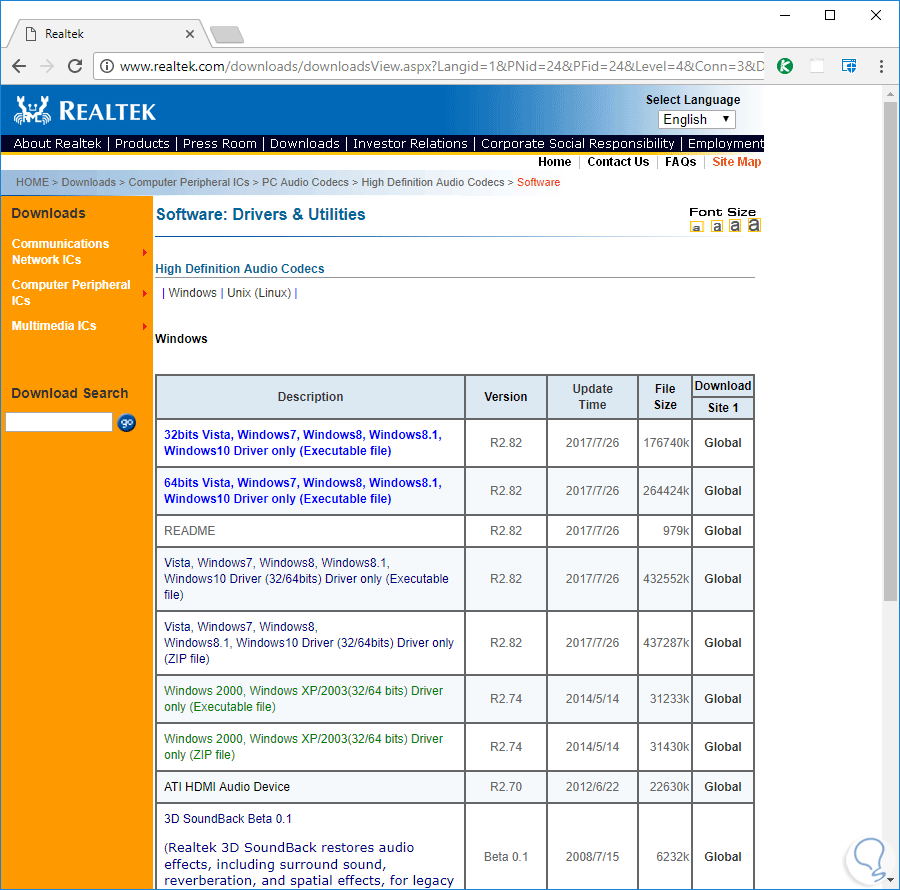Expand Multimedia ICs sidebar item
The width and height of the screenshot is (900, 890).
pyautogui.click(x=78, y=326)
